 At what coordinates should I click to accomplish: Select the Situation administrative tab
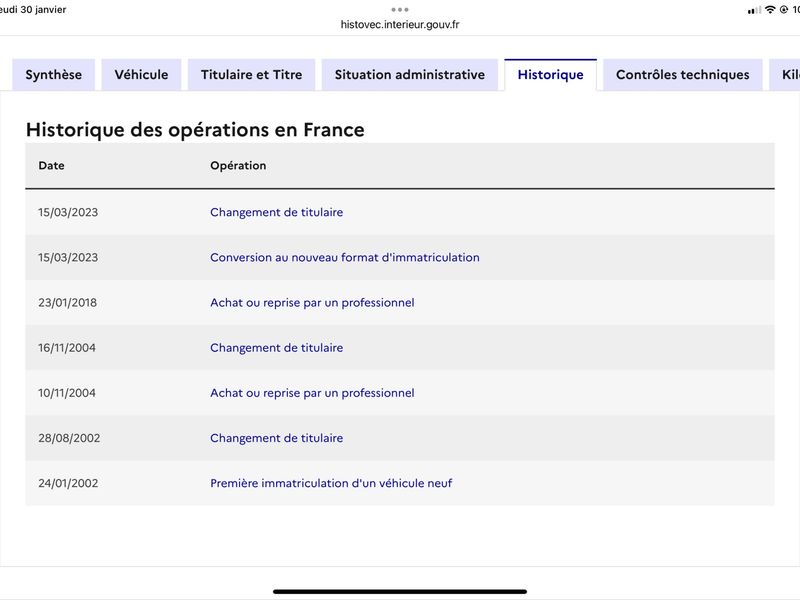[x=410, y=74]
